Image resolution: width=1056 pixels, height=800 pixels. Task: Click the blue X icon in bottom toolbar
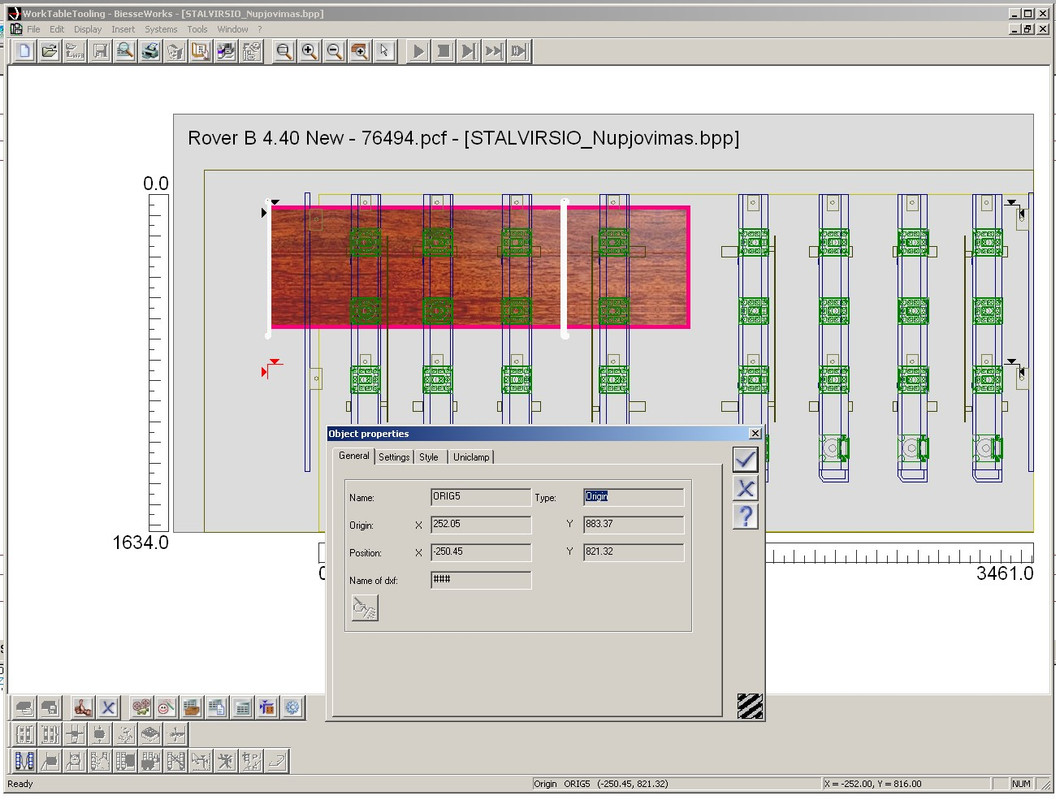(x=108, y=708)
